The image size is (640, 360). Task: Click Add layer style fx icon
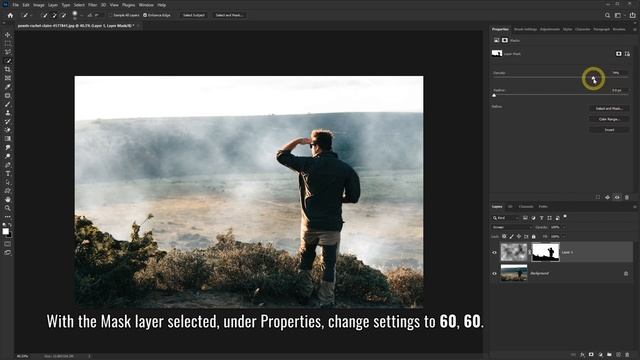(x=582, y=355)
